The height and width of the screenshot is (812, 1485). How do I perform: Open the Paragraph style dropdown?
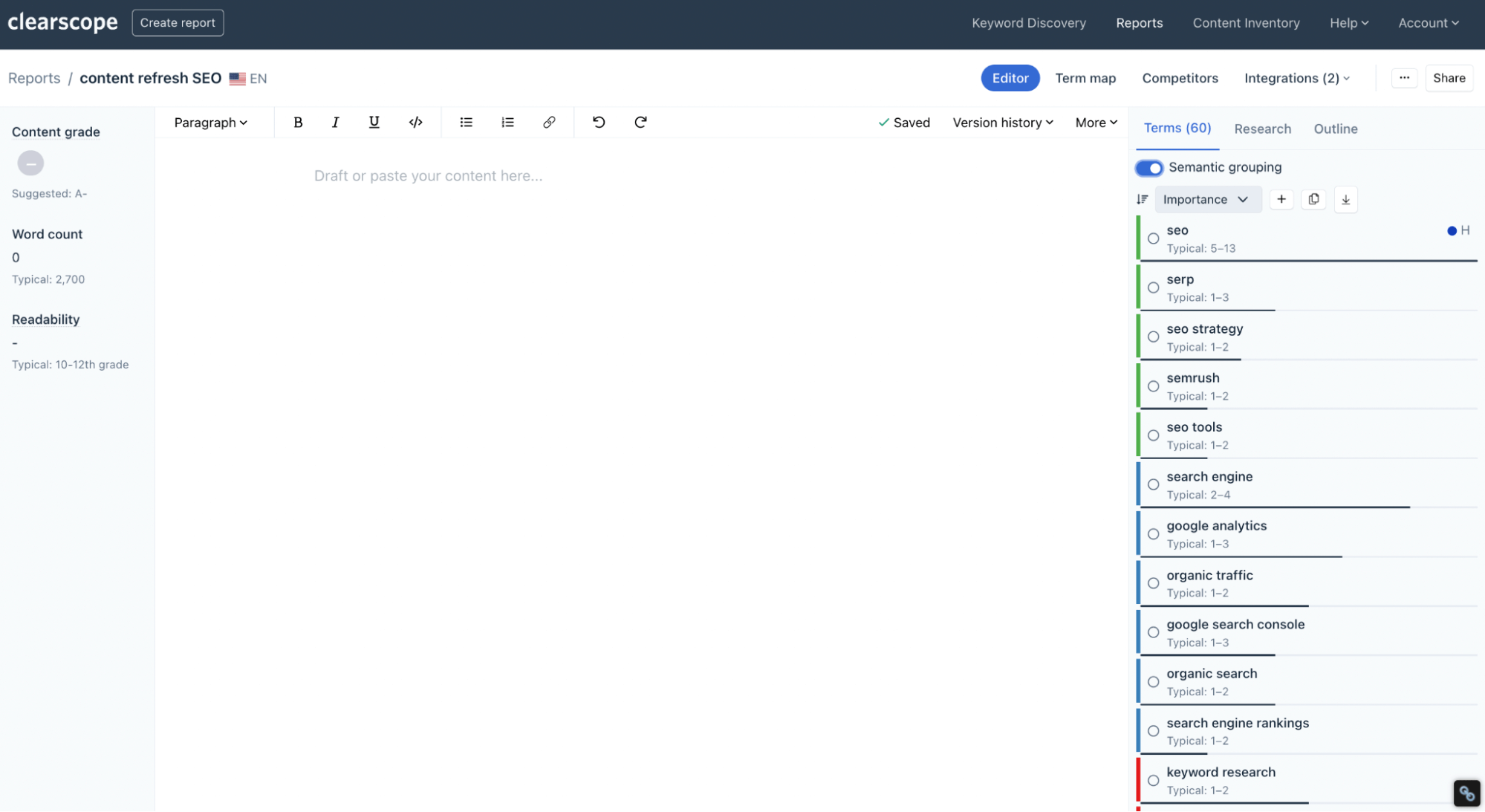pyautogui.click(x=210, y=123)
